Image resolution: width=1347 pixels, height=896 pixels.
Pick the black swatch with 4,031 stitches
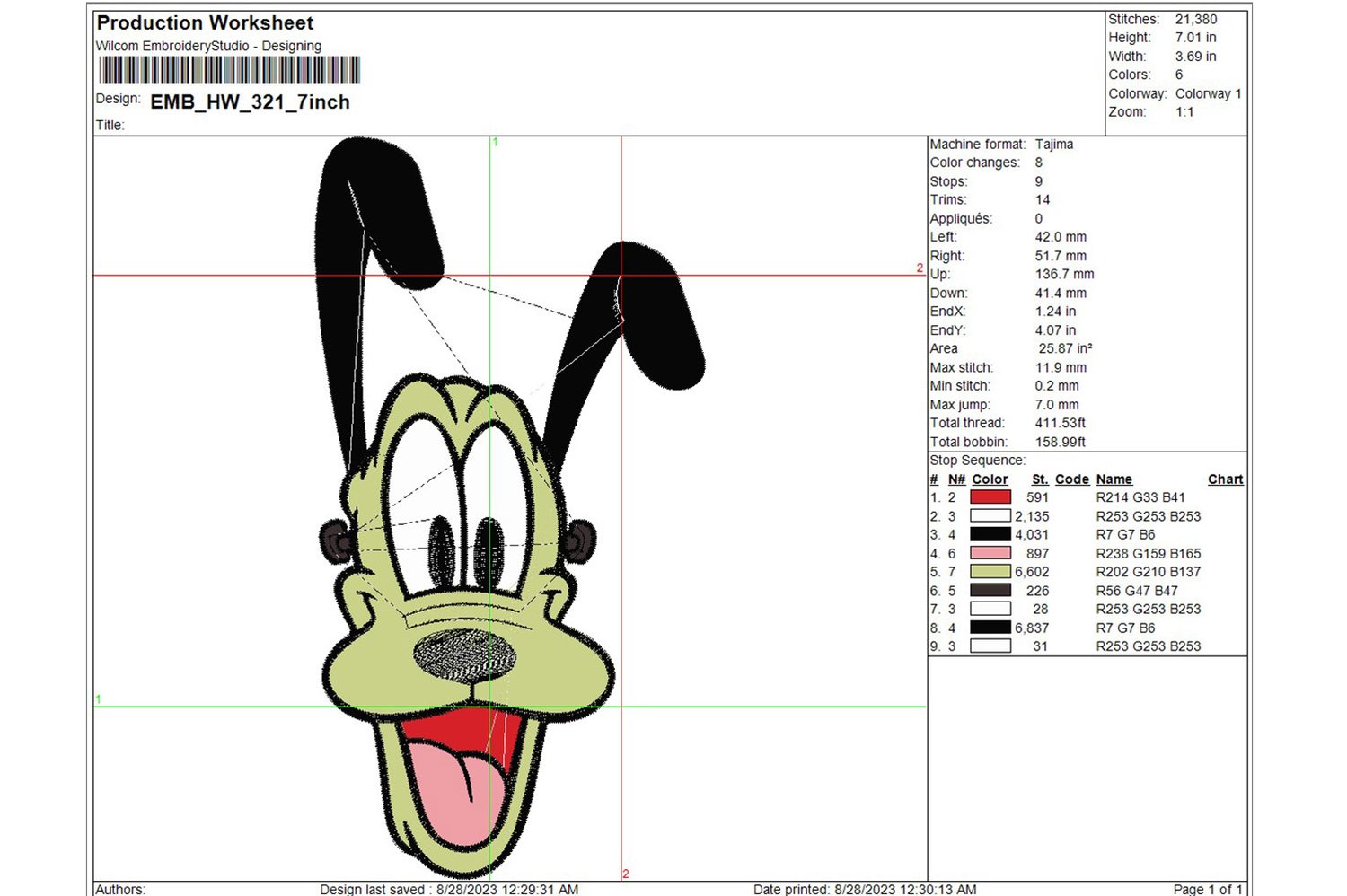tap(990, 534)
